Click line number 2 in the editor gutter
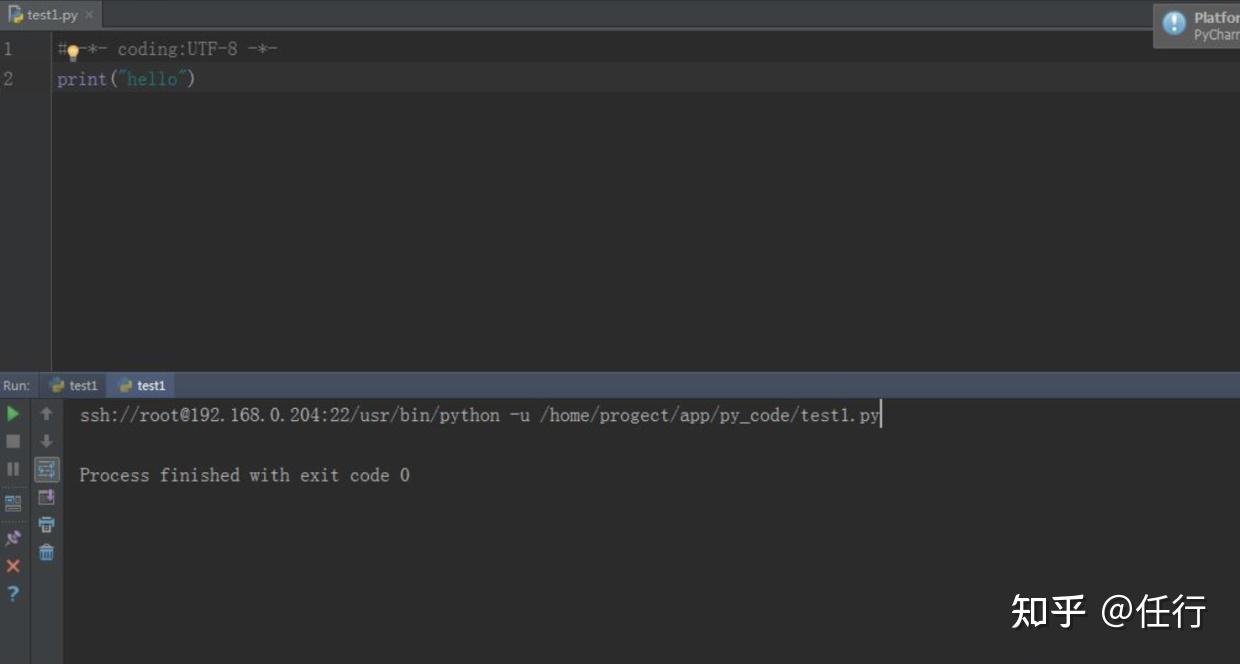 click(8, 78)
